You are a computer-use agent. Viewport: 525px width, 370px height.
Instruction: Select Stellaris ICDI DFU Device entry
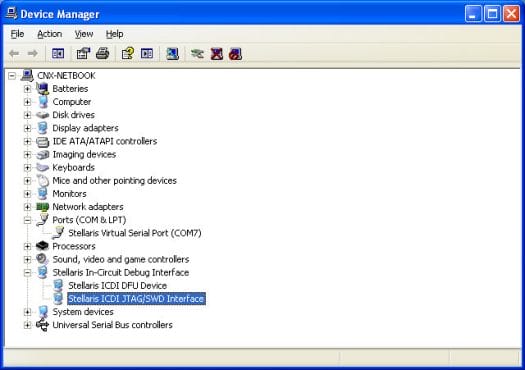click(x=118, y=286)
